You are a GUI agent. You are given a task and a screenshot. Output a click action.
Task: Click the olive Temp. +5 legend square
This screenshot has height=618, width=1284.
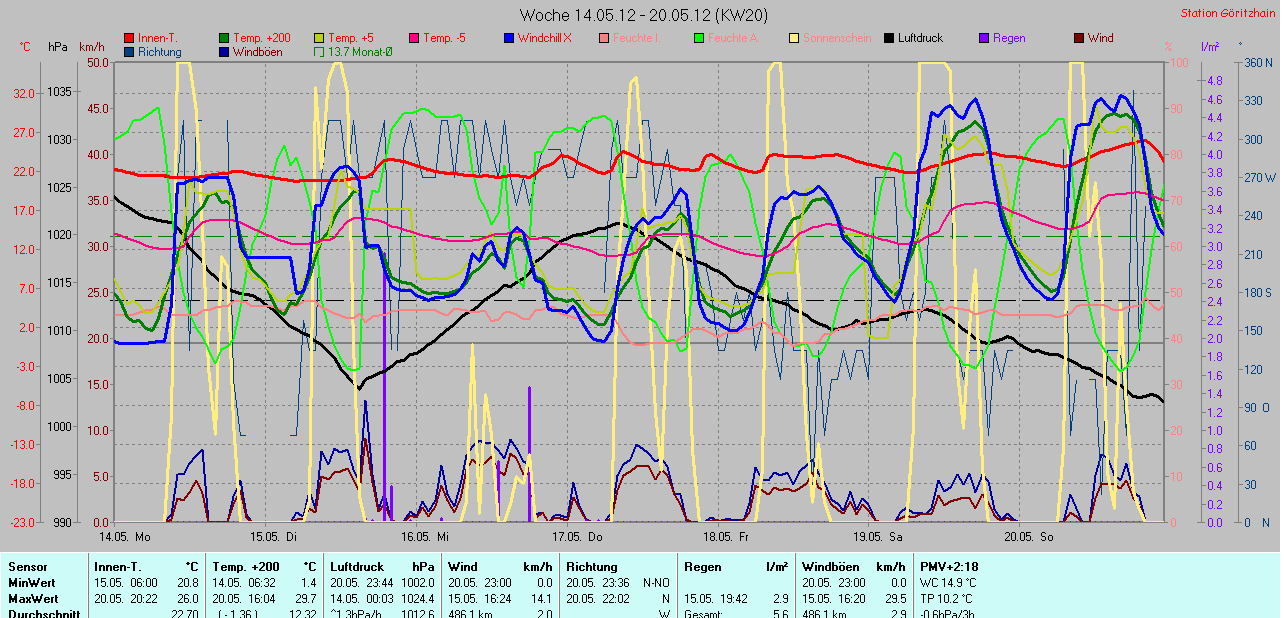point(319,38)
